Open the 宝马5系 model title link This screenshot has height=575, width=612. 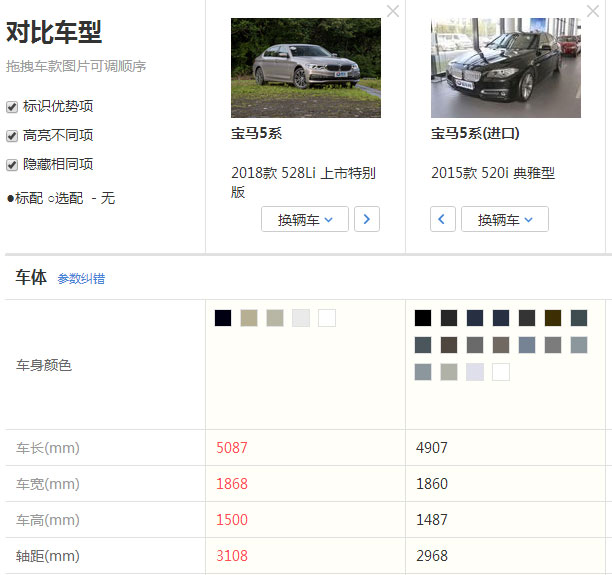pyautogui.click(x=256, y=134)
